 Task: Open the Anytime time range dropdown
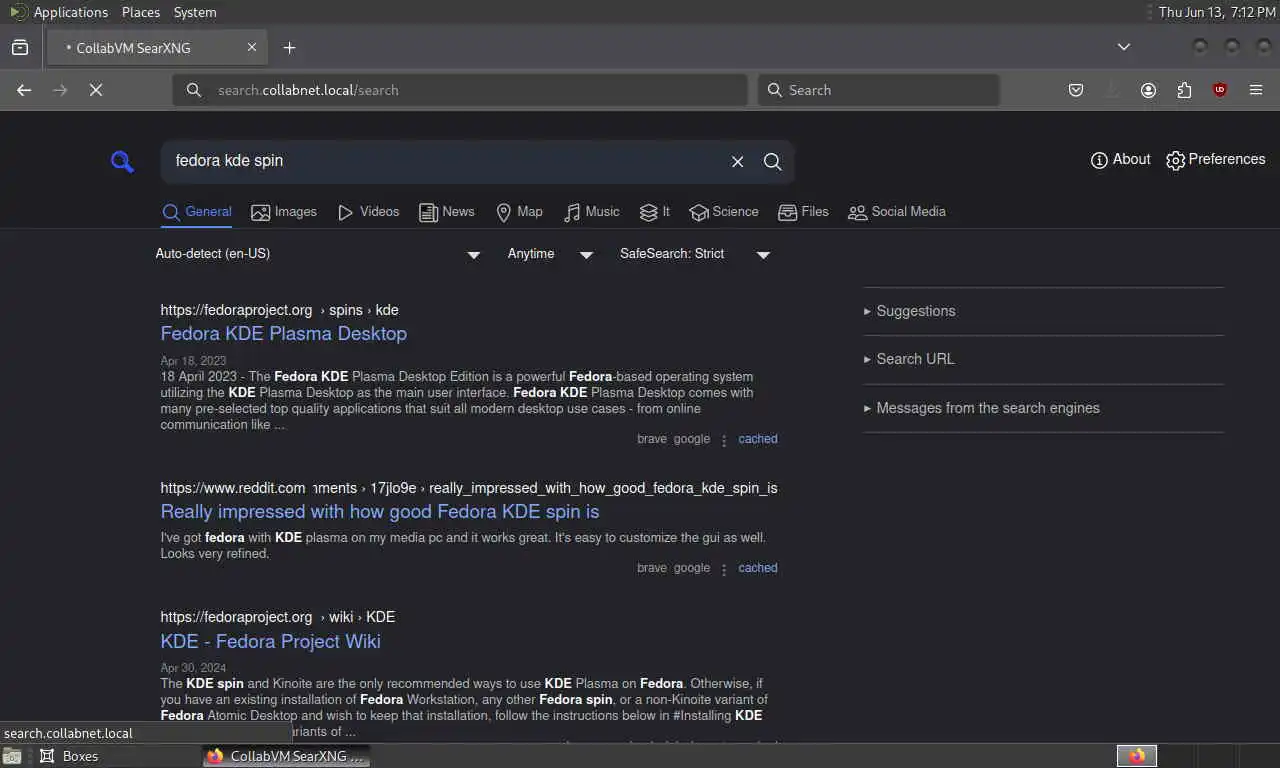pos(550,254)
